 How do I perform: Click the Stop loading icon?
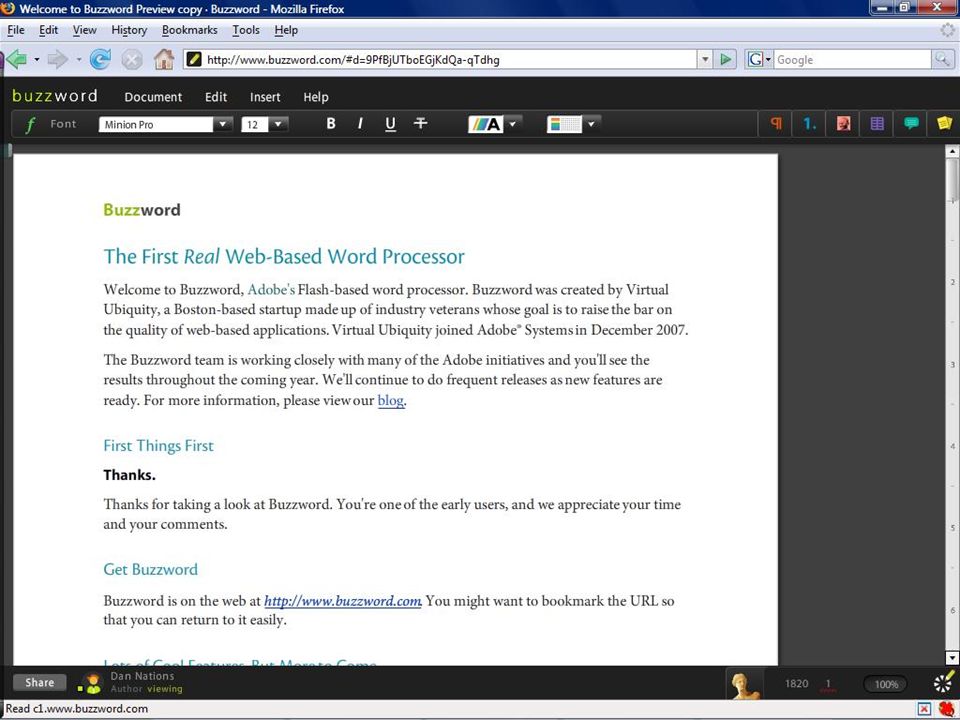pyautogui.click(x=132, y=59)
